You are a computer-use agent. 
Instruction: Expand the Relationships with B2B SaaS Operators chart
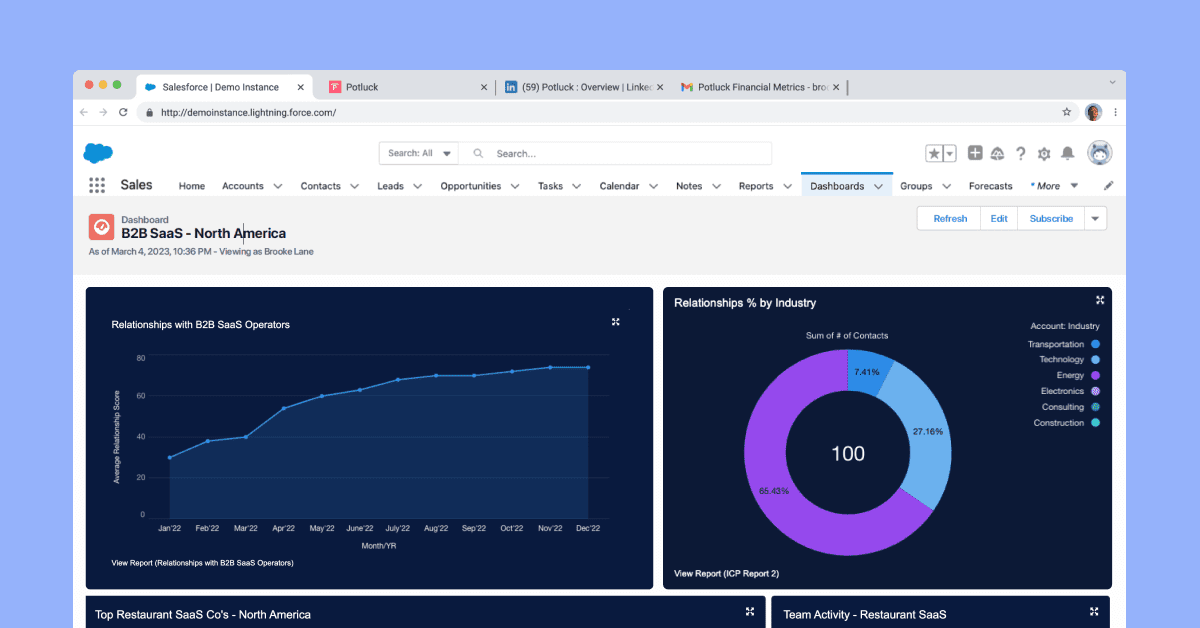616,322
